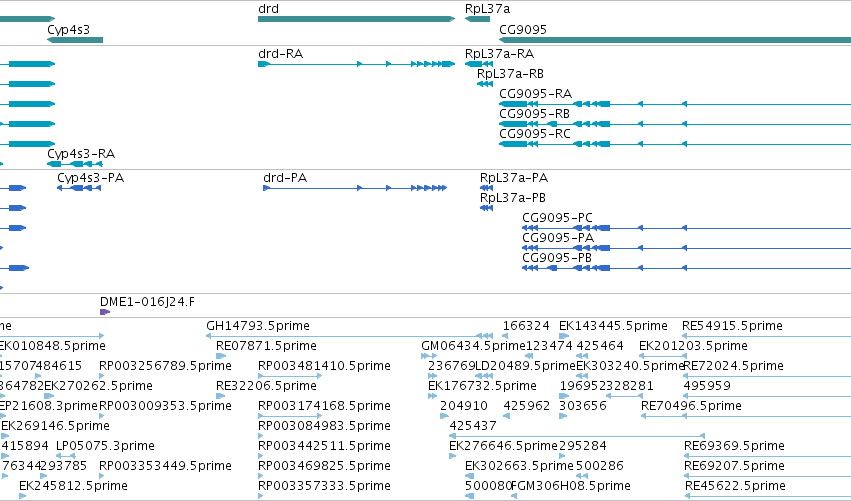
Task: Click the DME1-016J24.F purple marker
Action: 105,312
